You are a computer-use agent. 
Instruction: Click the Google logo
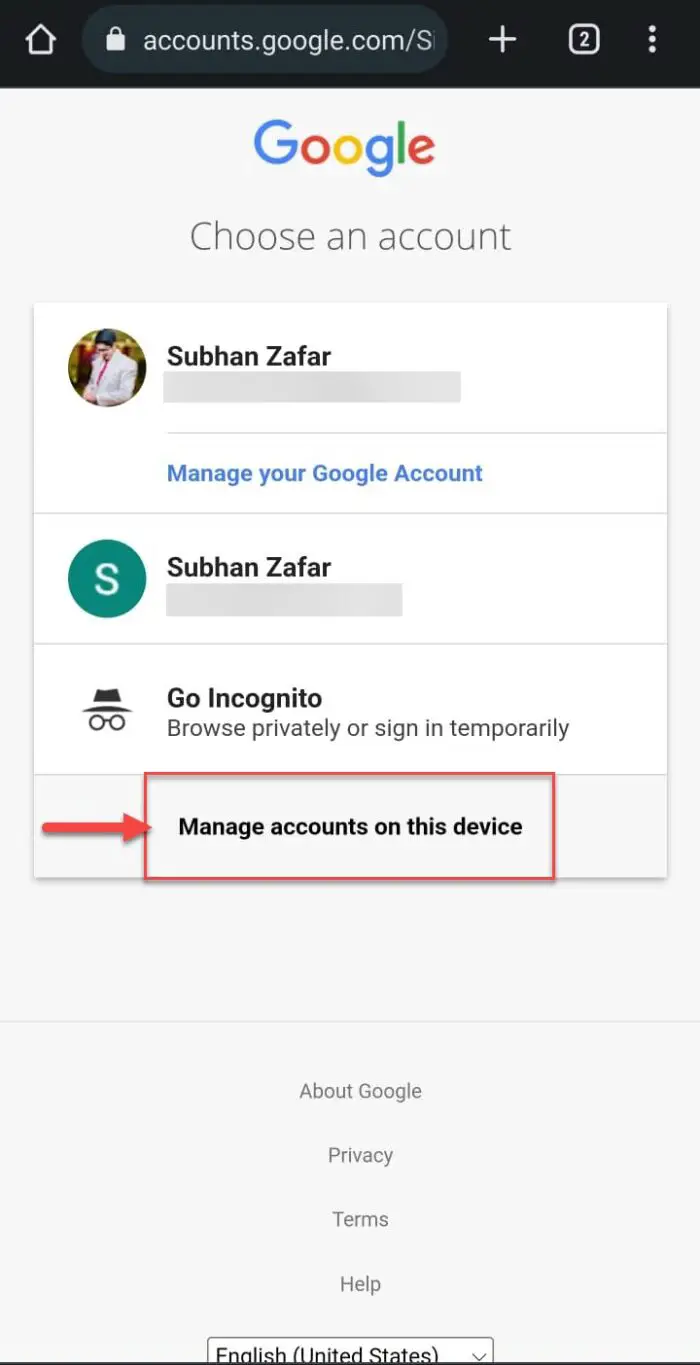coord(345,146)
